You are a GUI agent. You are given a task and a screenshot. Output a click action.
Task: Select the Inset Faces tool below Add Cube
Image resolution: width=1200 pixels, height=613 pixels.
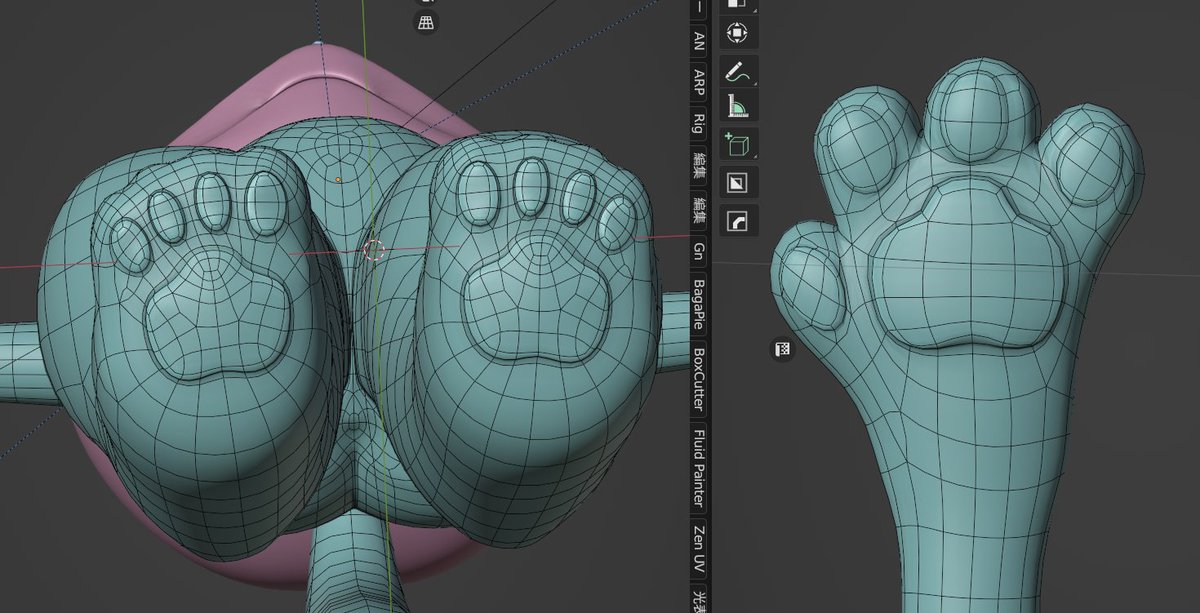(x=738, y=183)
